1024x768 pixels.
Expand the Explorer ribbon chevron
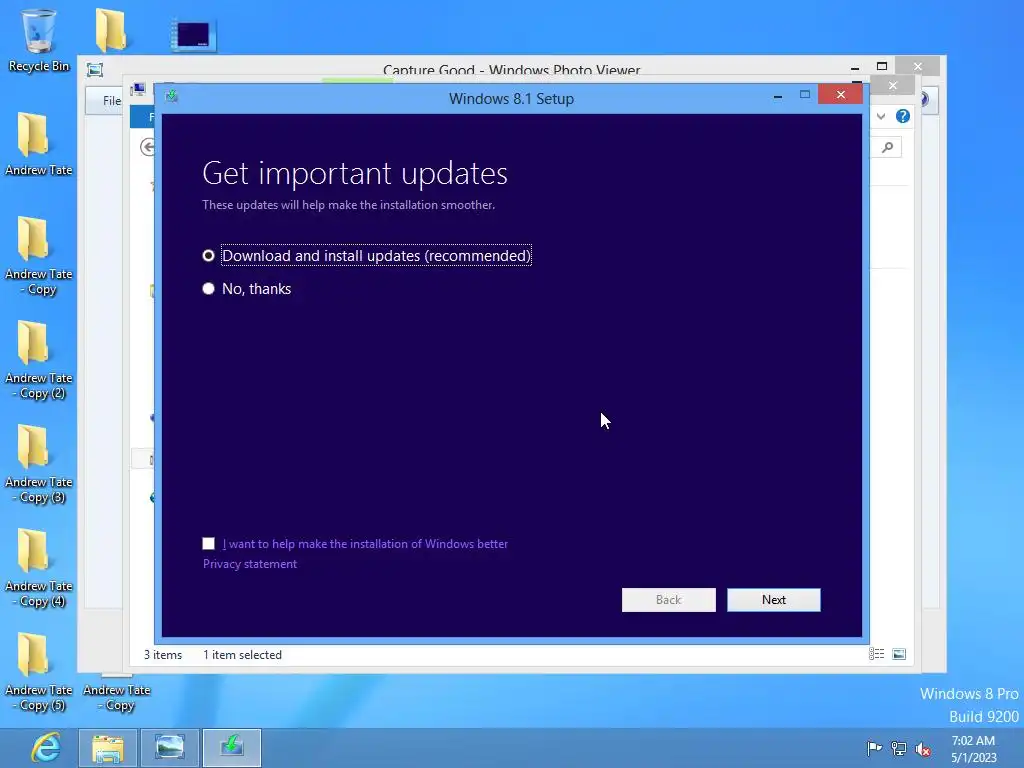coord(881,116)
